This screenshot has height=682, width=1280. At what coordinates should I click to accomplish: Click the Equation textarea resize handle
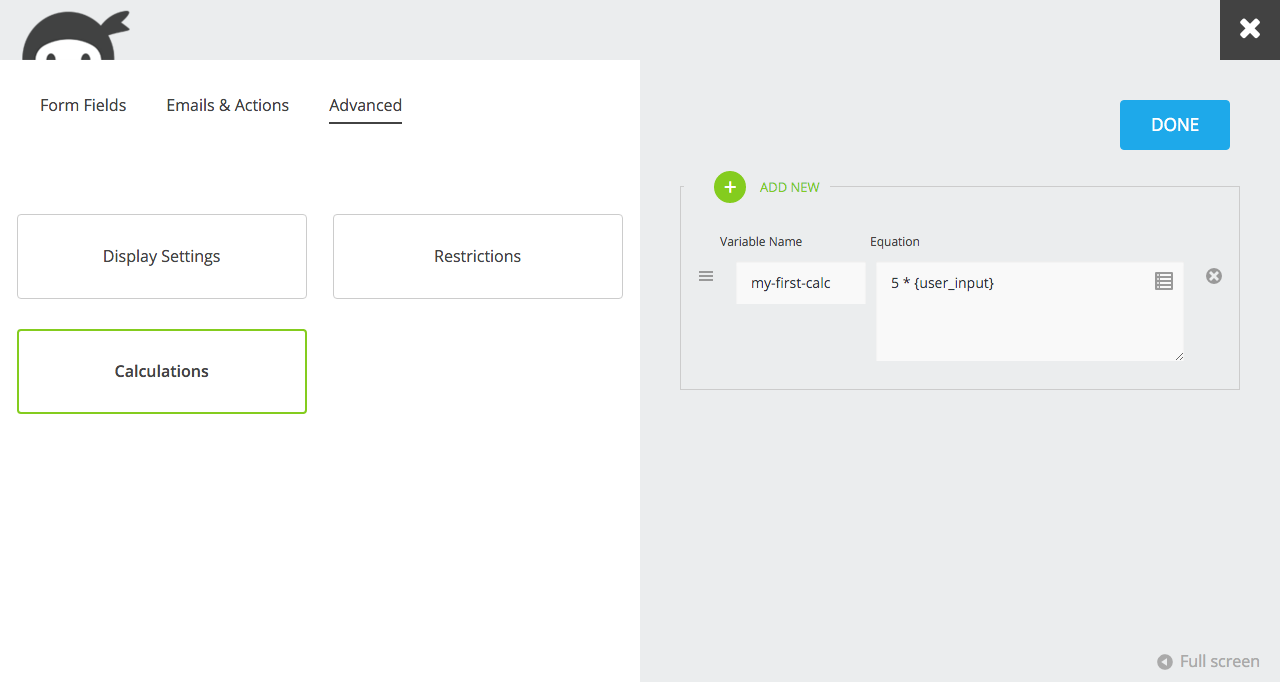click(x=1178, y=355)
